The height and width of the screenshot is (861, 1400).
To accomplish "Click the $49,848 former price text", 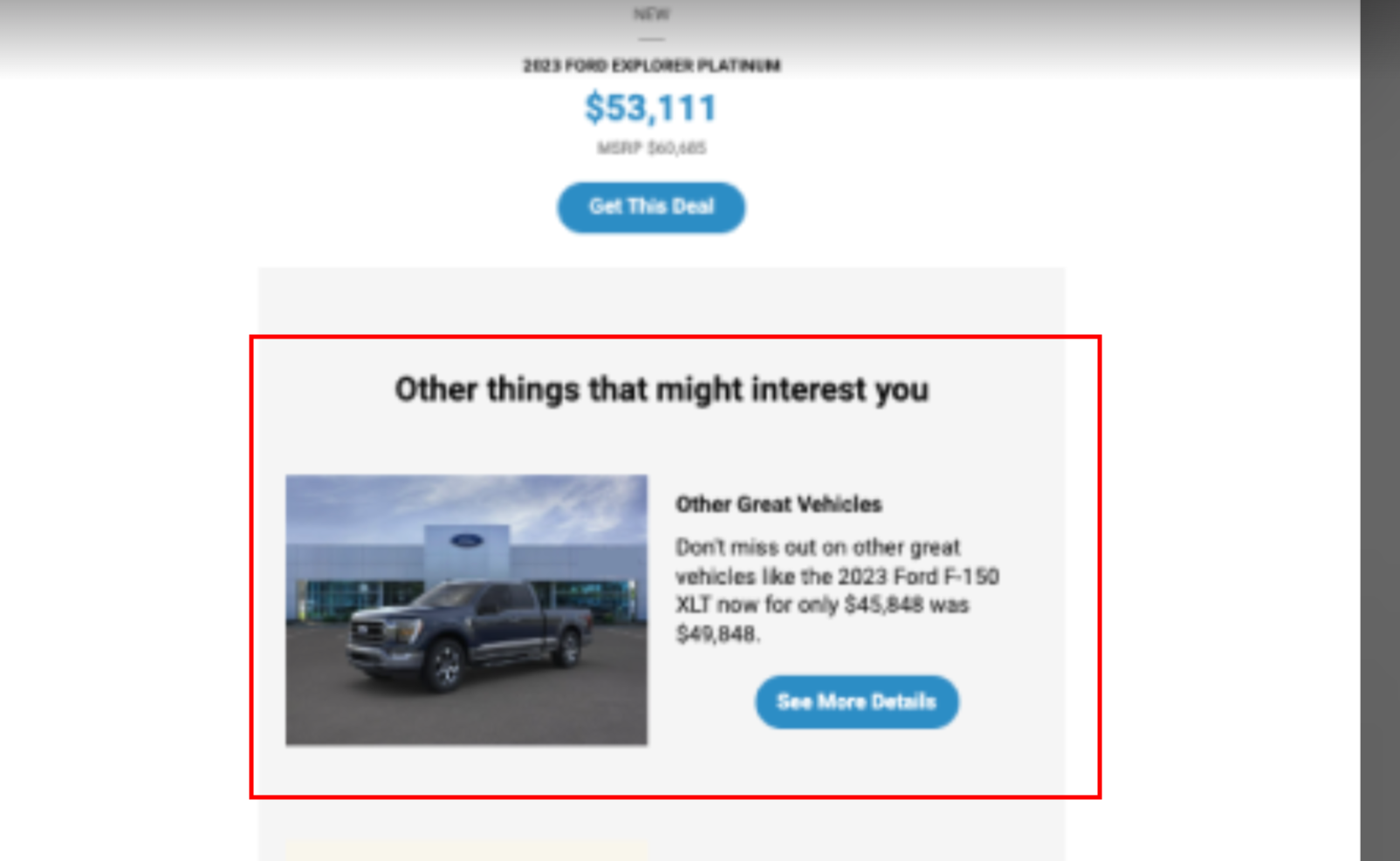I will [x=717, y=634].
